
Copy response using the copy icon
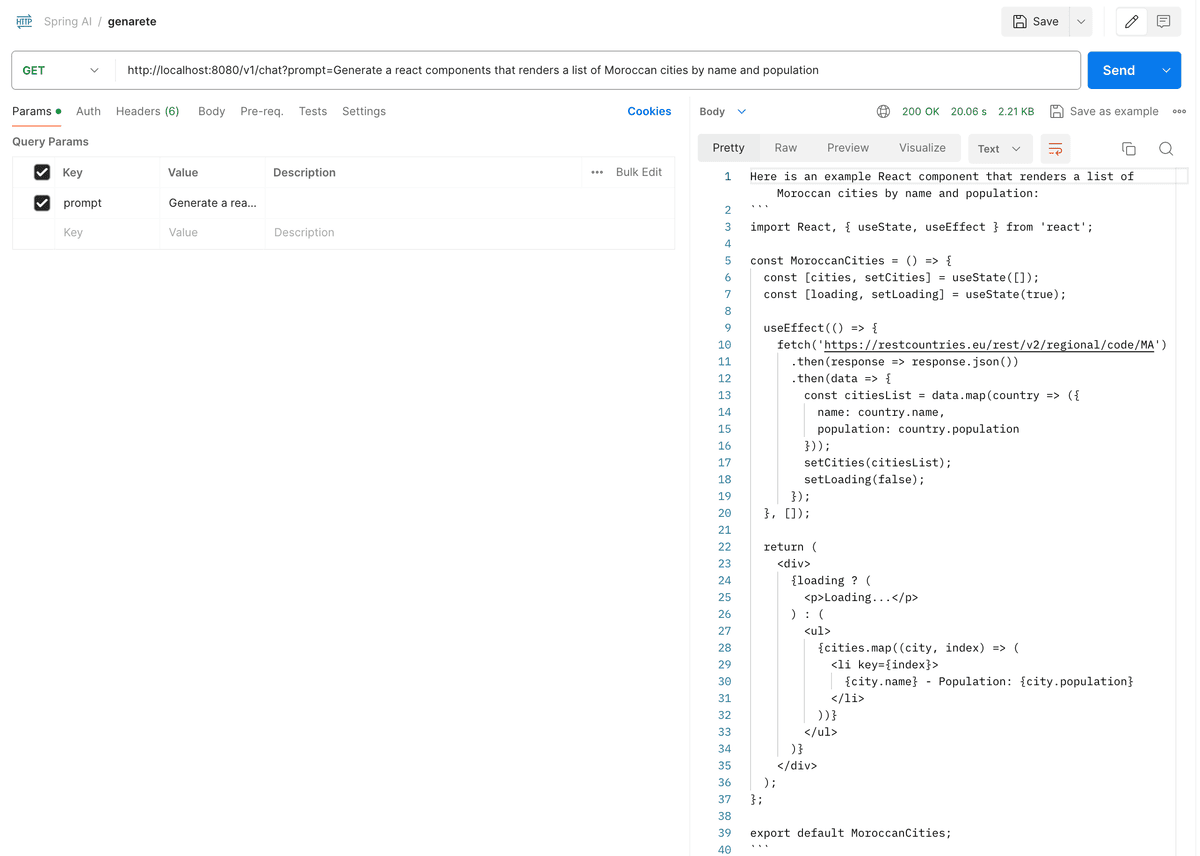1128,149
